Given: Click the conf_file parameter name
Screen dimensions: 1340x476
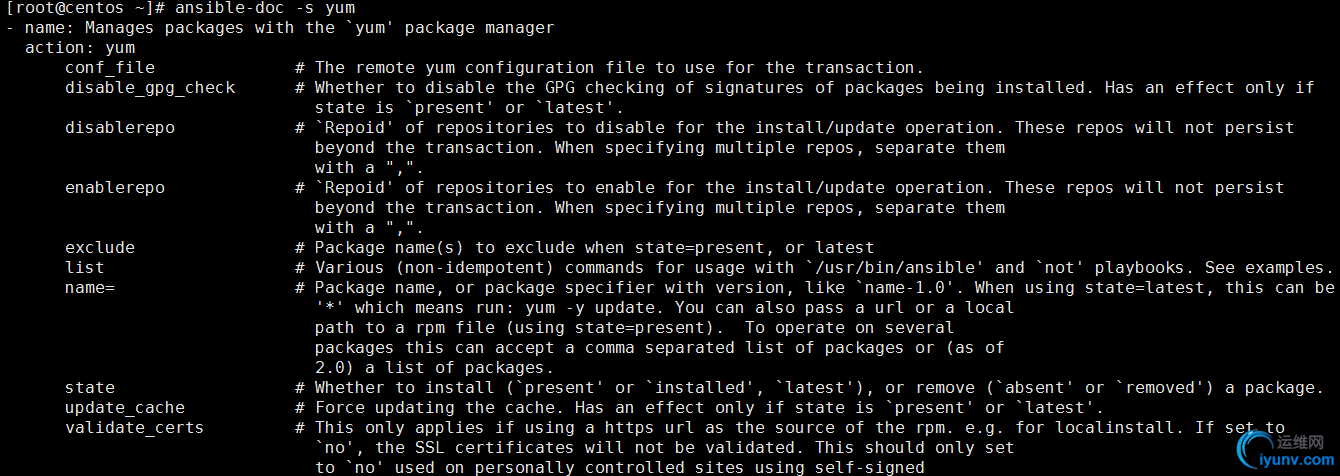Looking at the screenshot, I should coord(110,68).
